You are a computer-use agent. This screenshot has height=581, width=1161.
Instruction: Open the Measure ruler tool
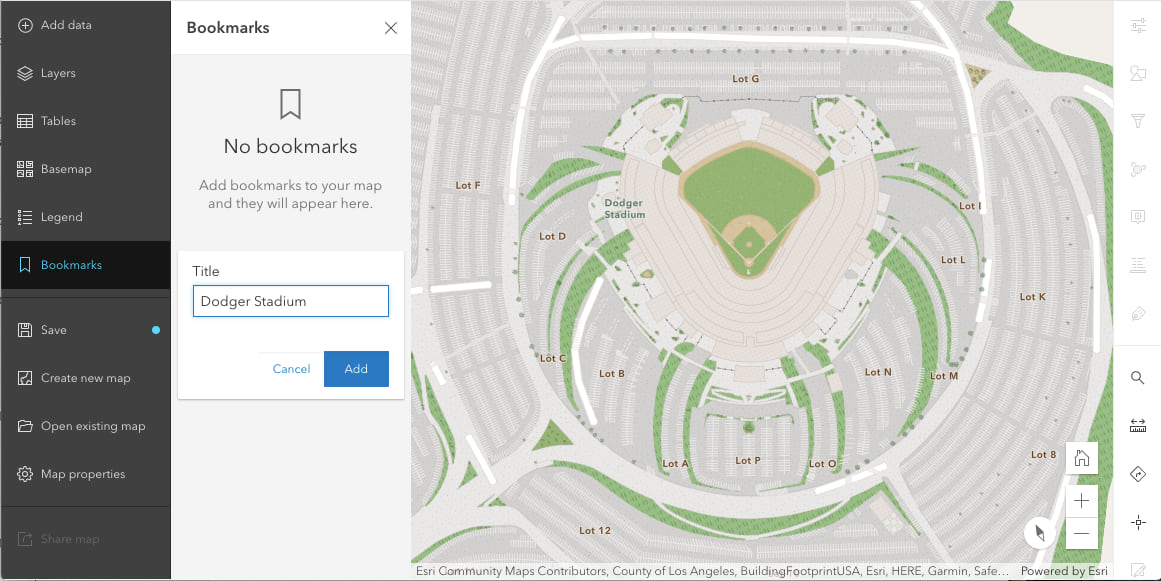click(1137, 426)
